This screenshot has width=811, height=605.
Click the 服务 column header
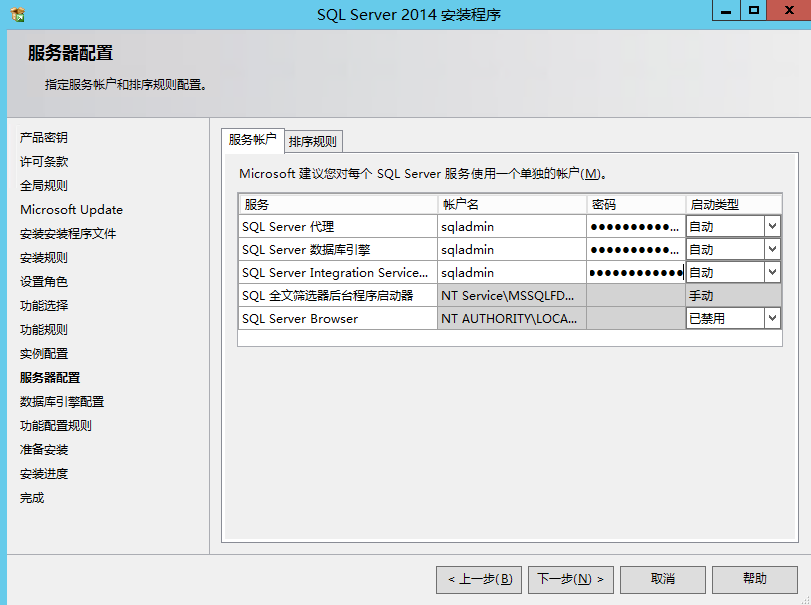338,205
